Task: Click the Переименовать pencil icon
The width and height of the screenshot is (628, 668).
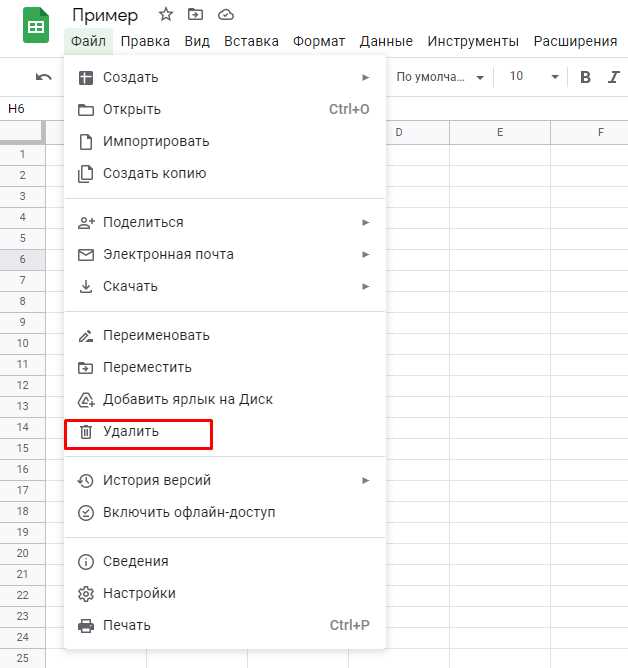Action: click(86, 336)
